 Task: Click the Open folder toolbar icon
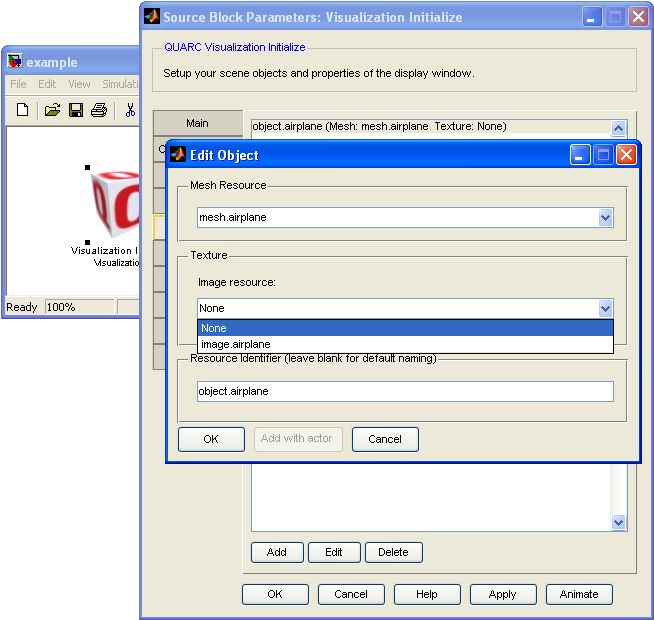coord(52,110)
